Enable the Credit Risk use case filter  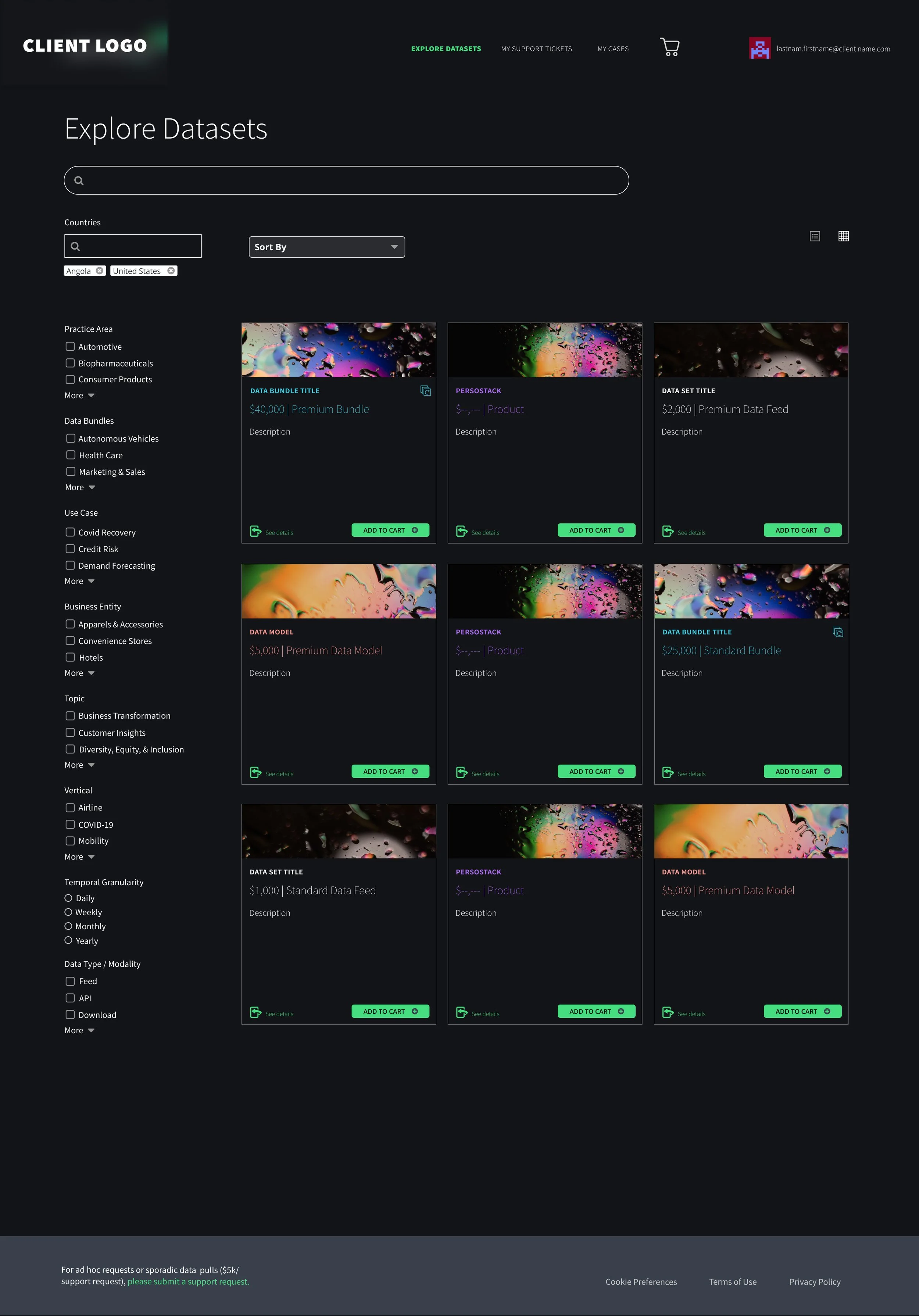tap(70, 548)
